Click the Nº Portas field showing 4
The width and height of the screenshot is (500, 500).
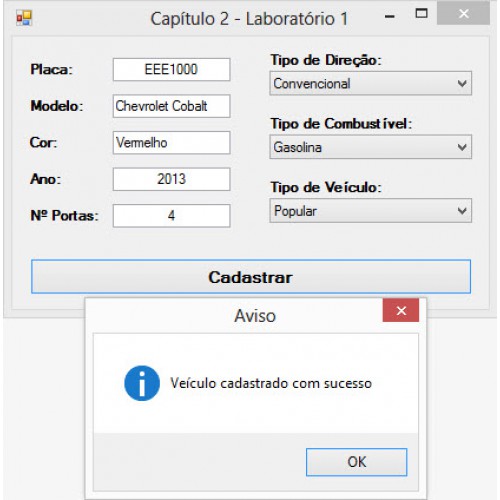click(171, 216)
